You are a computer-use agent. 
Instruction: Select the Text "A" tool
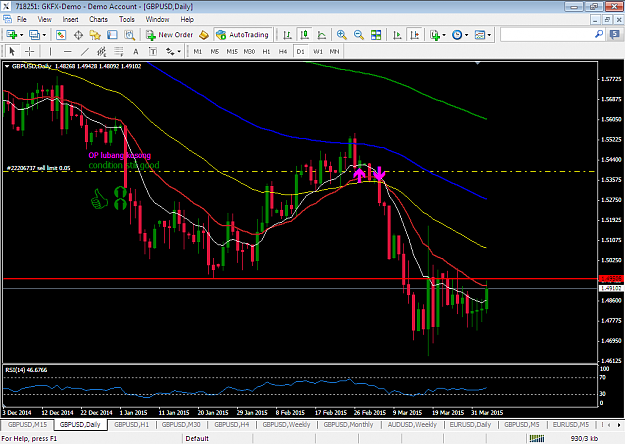coord(136,51)
